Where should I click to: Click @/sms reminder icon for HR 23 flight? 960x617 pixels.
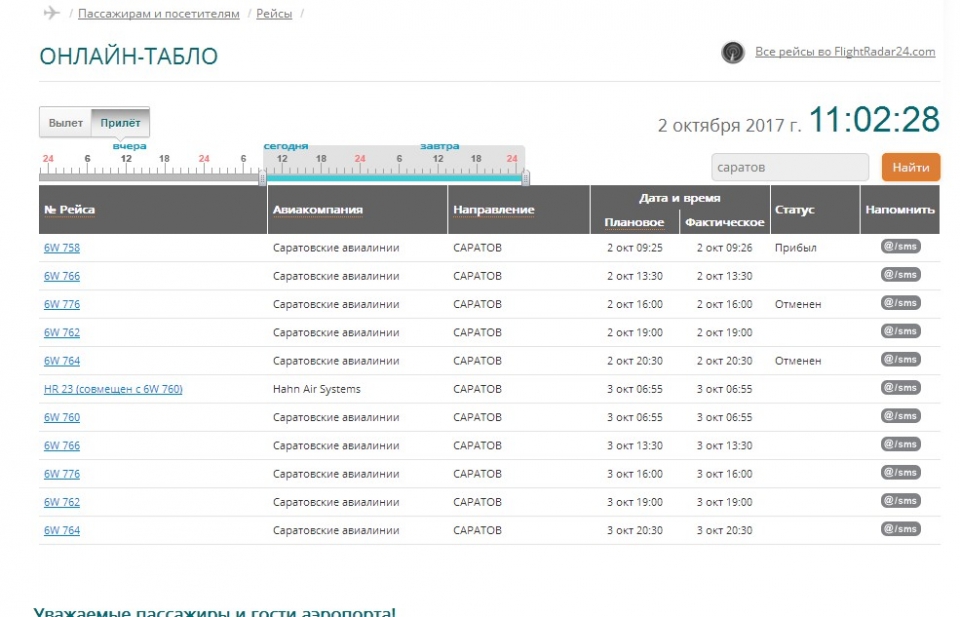pyautogui.click(x=900, y=388)
